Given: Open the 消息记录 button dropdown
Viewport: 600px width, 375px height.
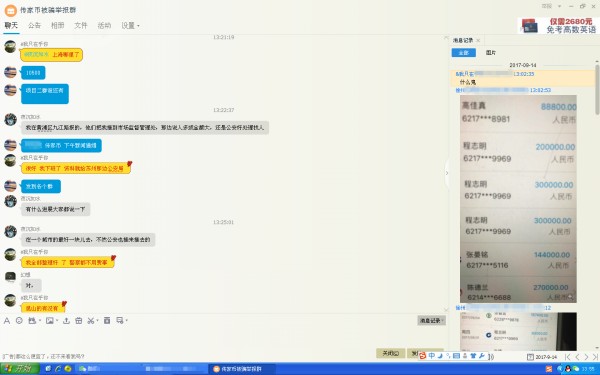Looking at the screenshot, I should pos(431,321).
